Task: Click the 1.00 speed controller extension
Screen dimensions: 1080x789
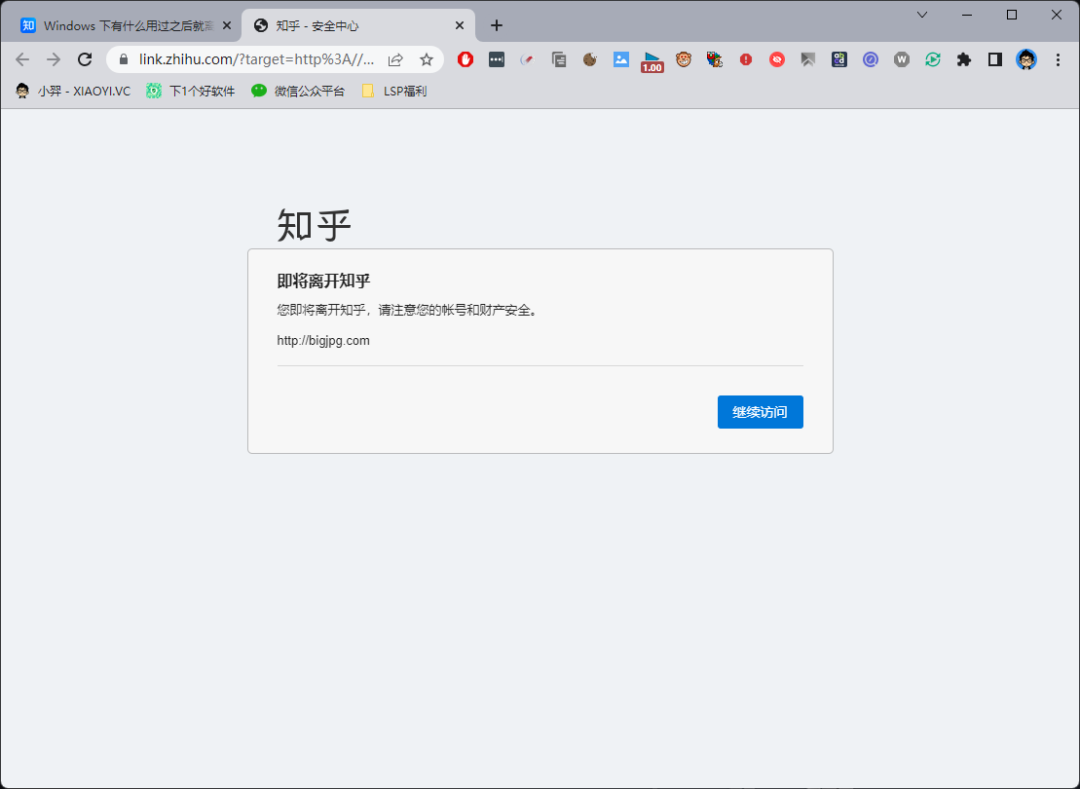Action: pyautogui.click(x=652, y=62)
